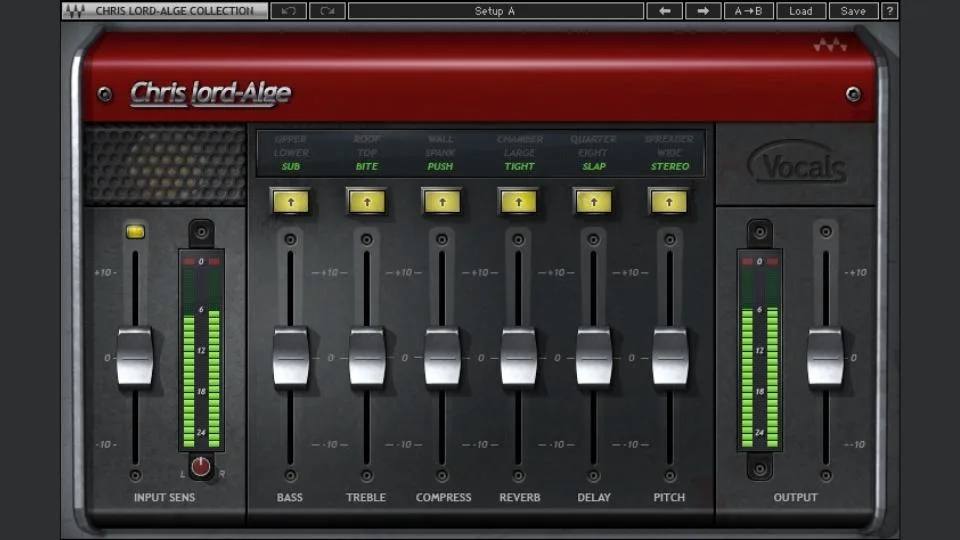960x540 pixels.
Task: Click the Chris Lord-Alge Collection title
Action: [x=174, y=11]
